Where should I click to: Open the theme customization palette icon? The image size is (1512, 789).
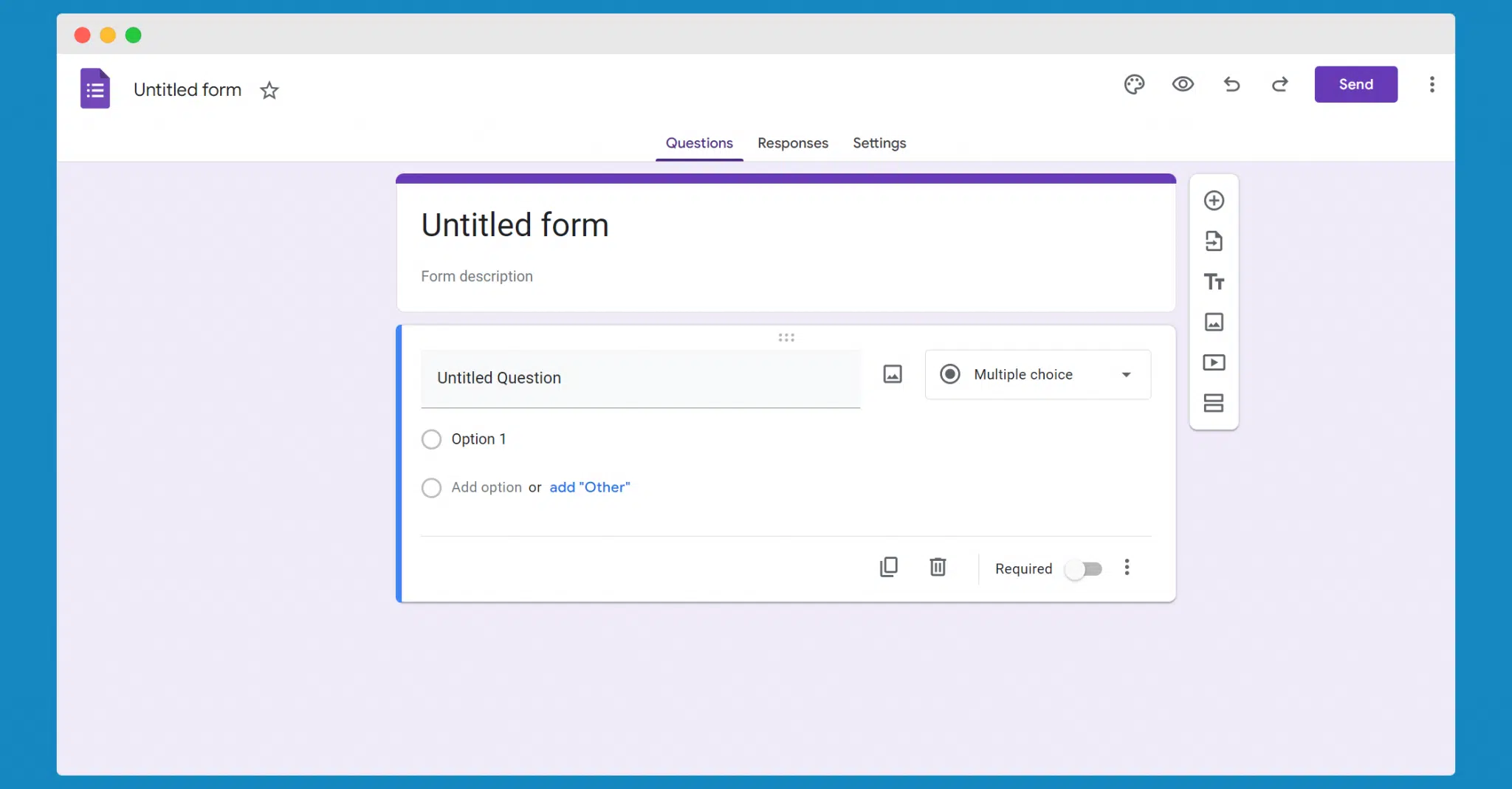1134,84
